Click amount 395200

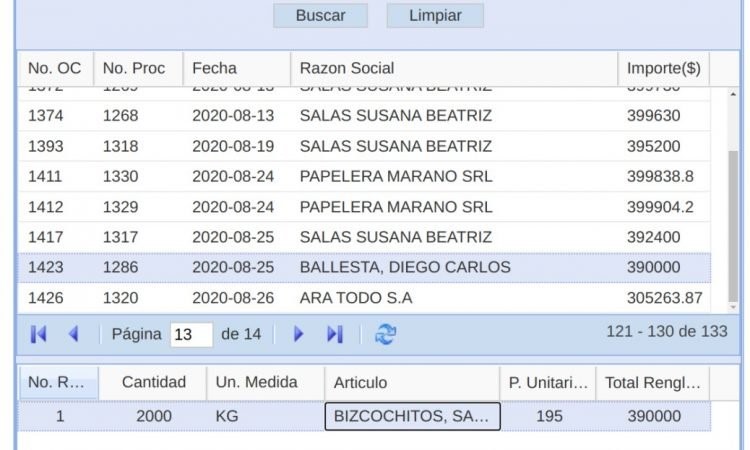click(653, 146)
